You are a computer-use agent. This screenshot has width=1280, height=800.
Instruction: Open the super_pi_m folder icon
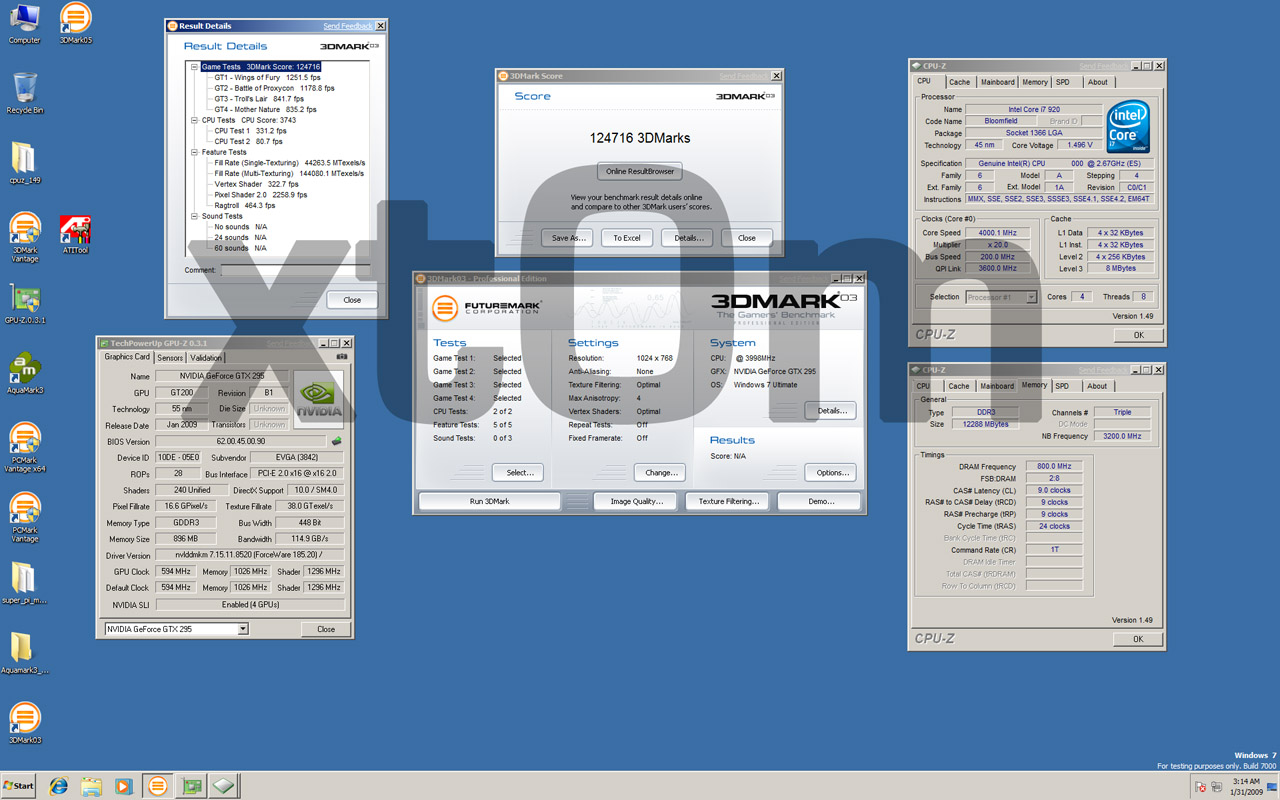point(24,583)
